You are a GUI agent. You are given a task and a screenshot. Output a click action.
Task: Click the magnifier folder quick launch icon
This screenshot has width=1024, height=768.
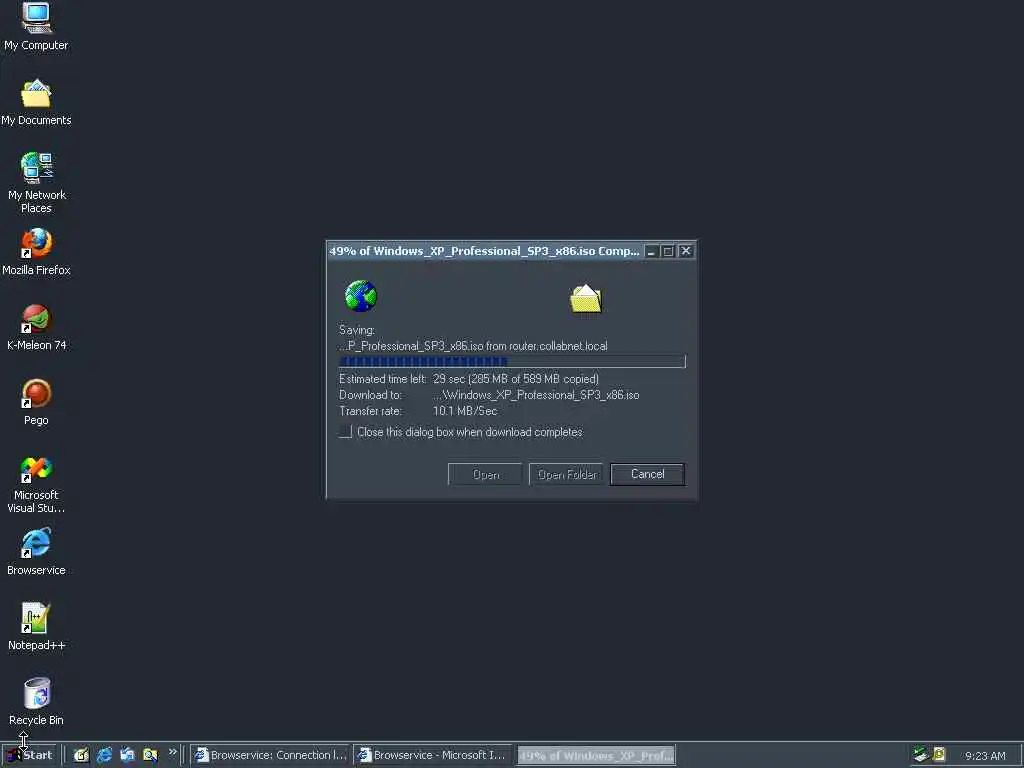tap(150, 755)
